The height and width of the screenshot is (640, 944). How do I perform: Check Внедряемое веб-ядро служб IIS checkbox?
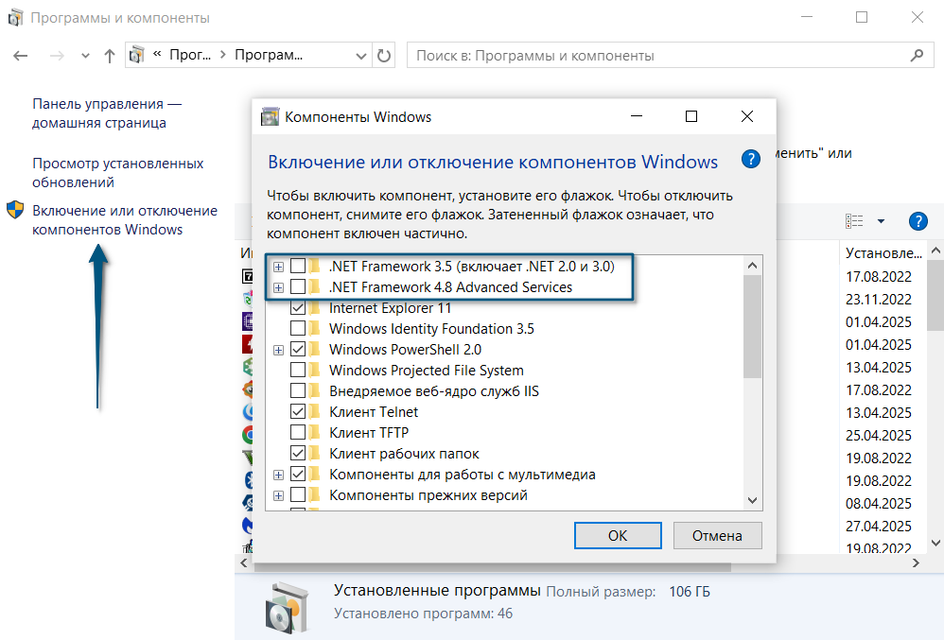tap(297, 391)
